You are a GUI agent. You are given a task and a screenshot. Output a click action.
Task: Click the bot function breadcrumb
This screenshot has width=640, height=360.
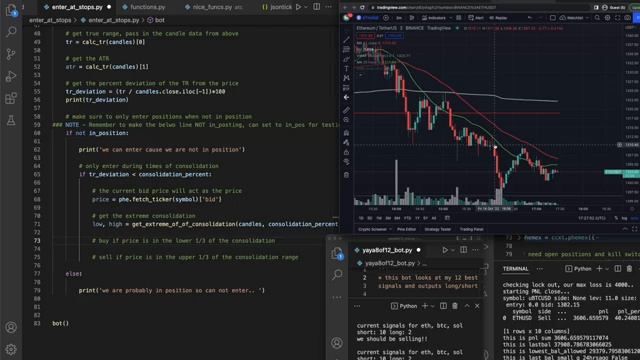click(x=156, y=20)
